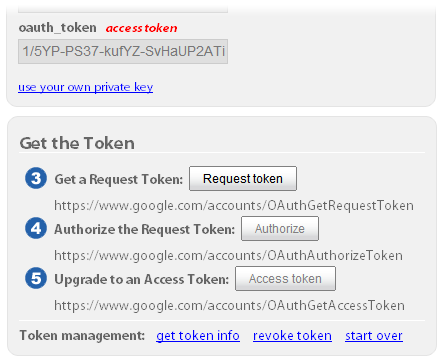Focus the oauth_token input field
Viewport: 440px width, 364px height.
123,51
